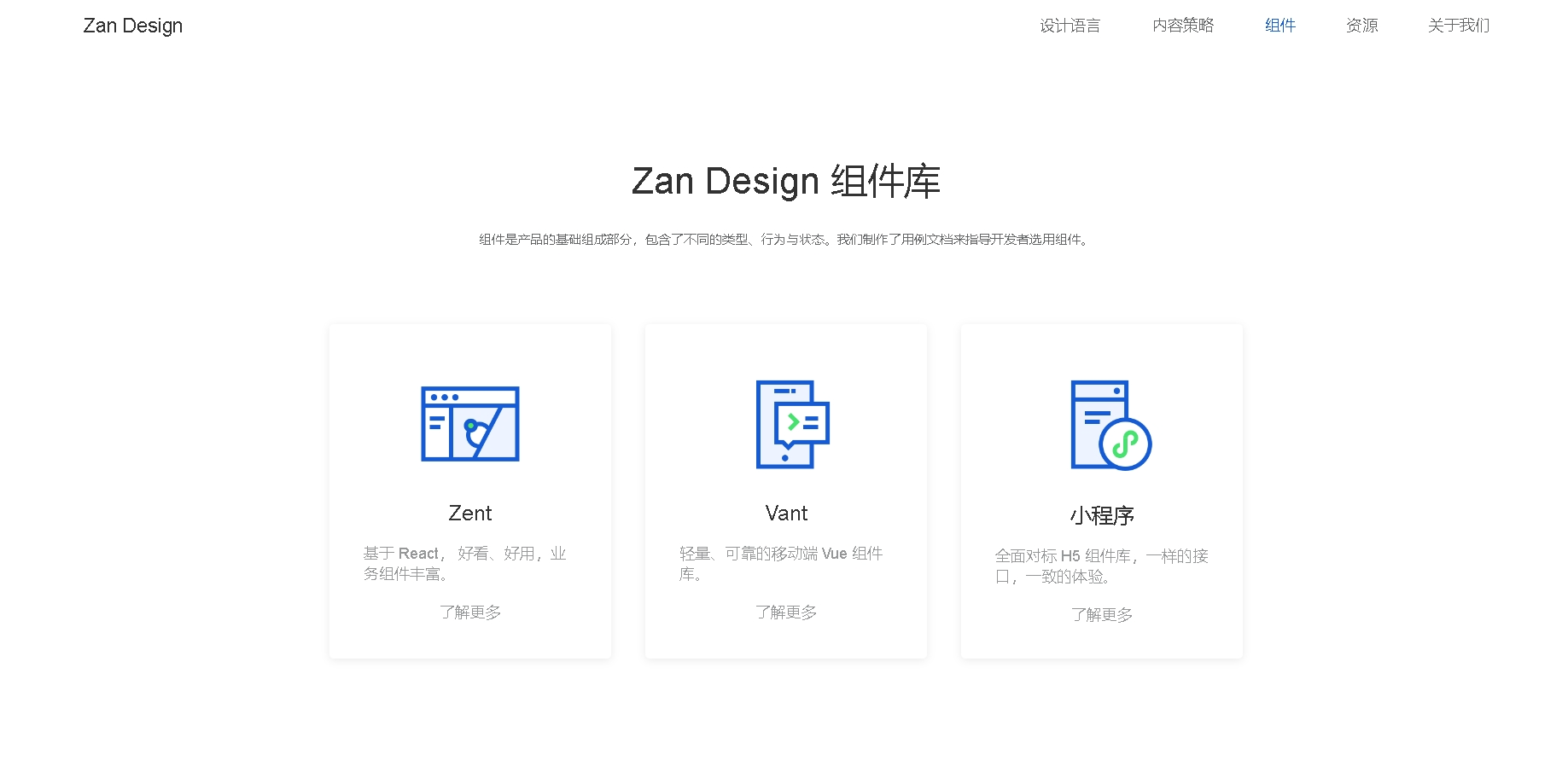Open the 设计语言 menu item
Screen dimensions: 1568x772
(x=1070, y=26)
